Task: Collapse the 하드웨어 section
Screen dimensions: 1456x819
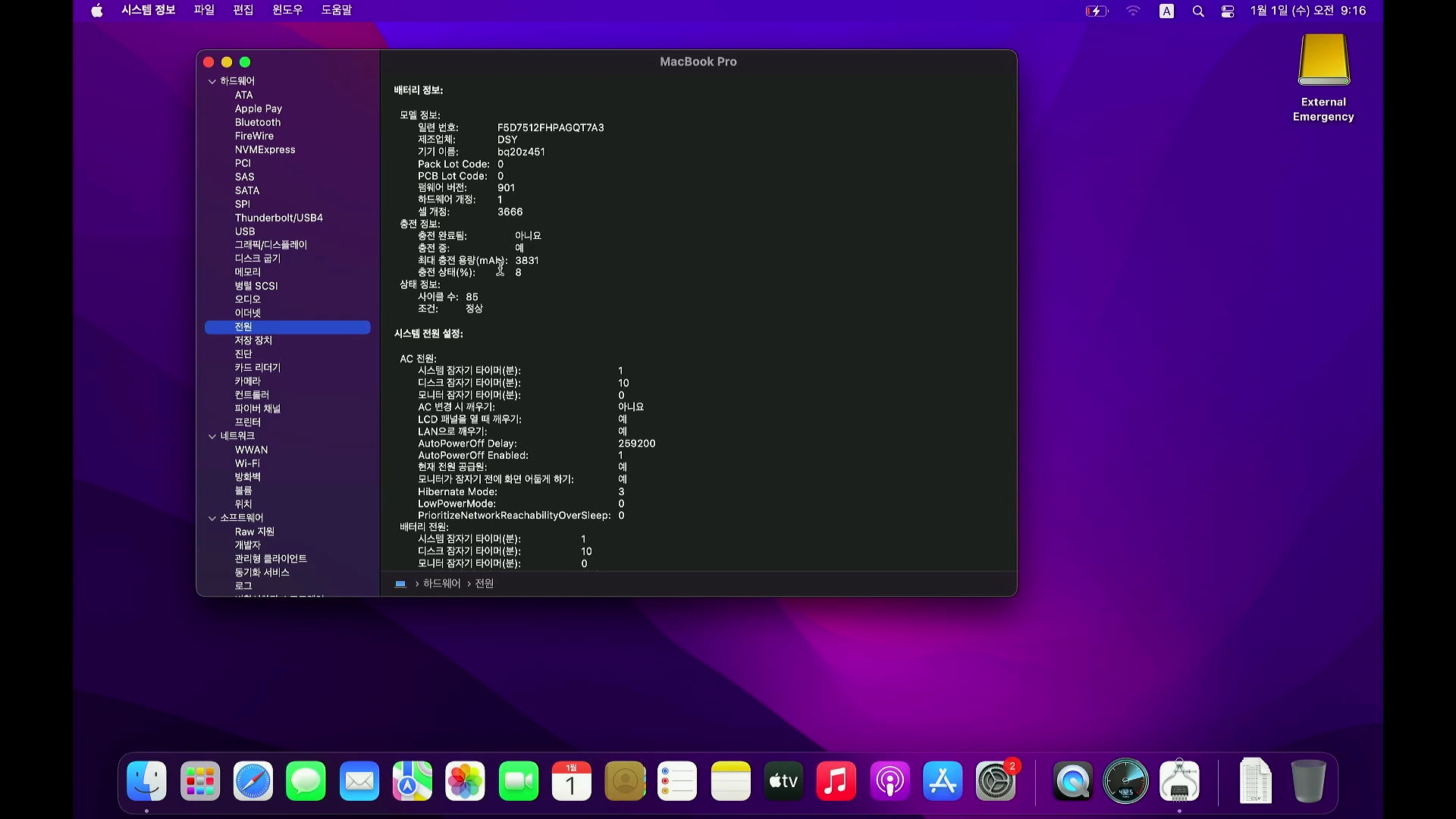Action: 212,81
